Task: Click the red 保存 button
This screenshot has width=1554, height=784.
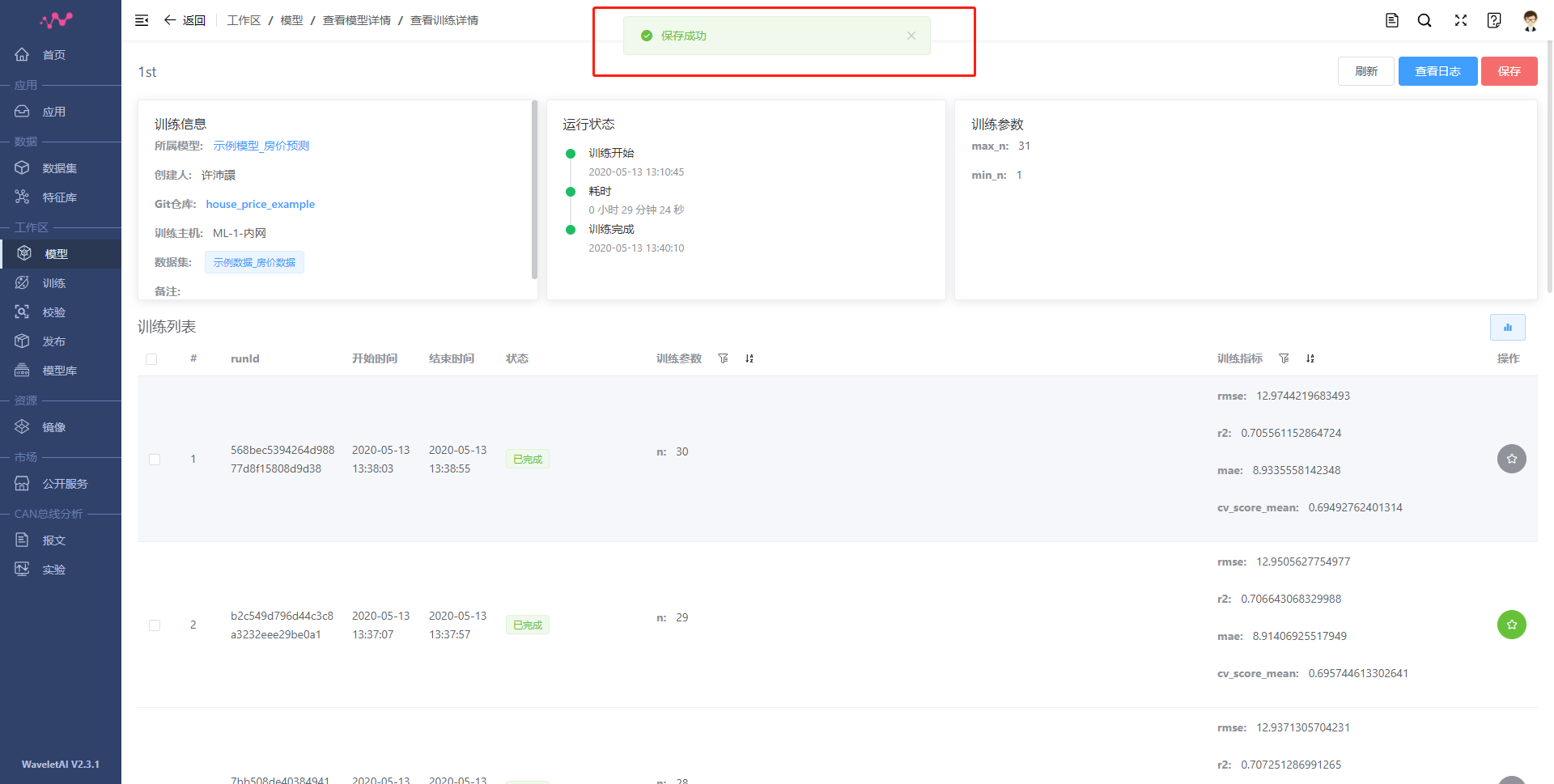Action: (x=1509, y=71)
